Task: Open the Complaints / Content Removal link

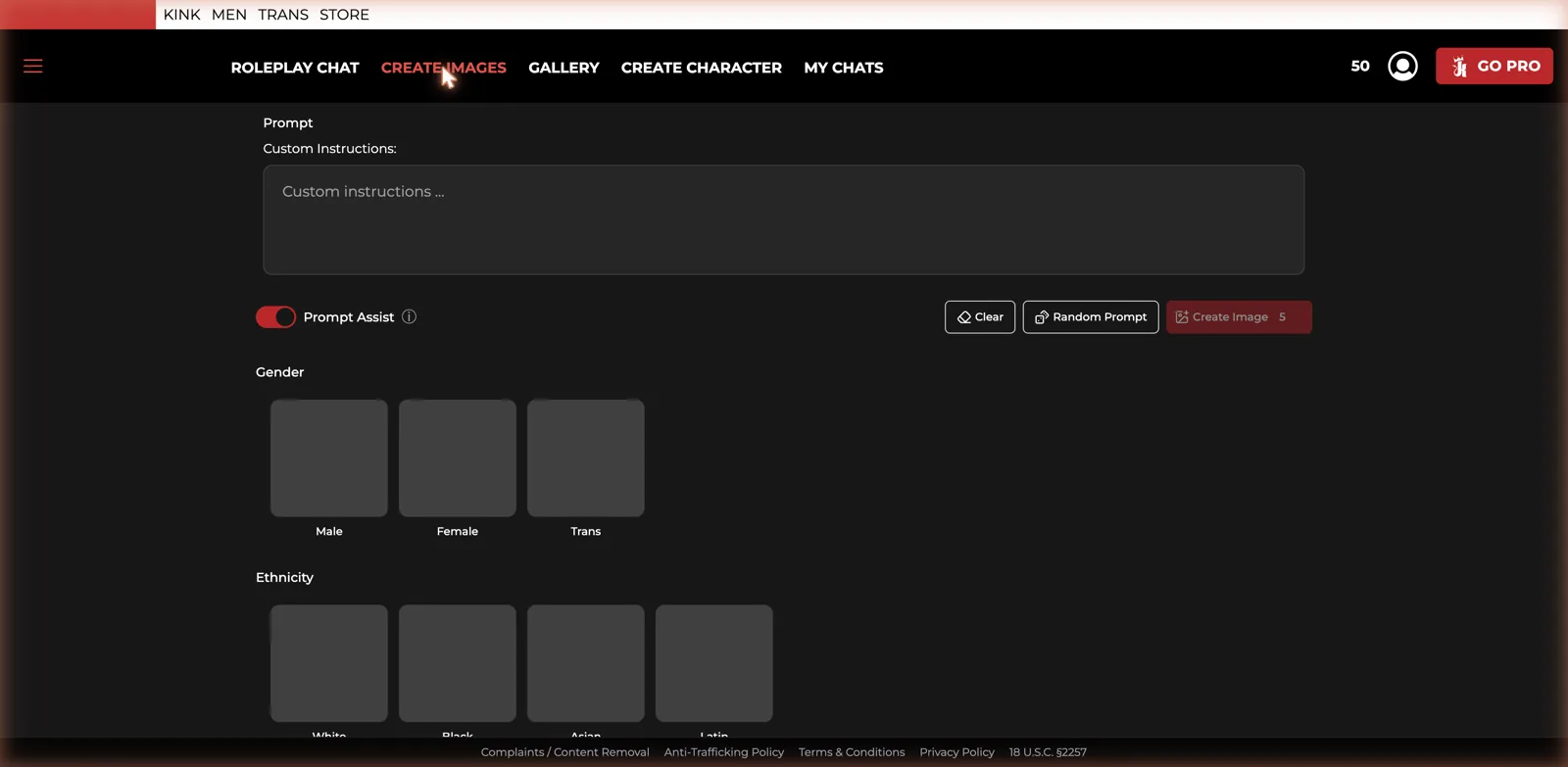Action: pos(565,752)
